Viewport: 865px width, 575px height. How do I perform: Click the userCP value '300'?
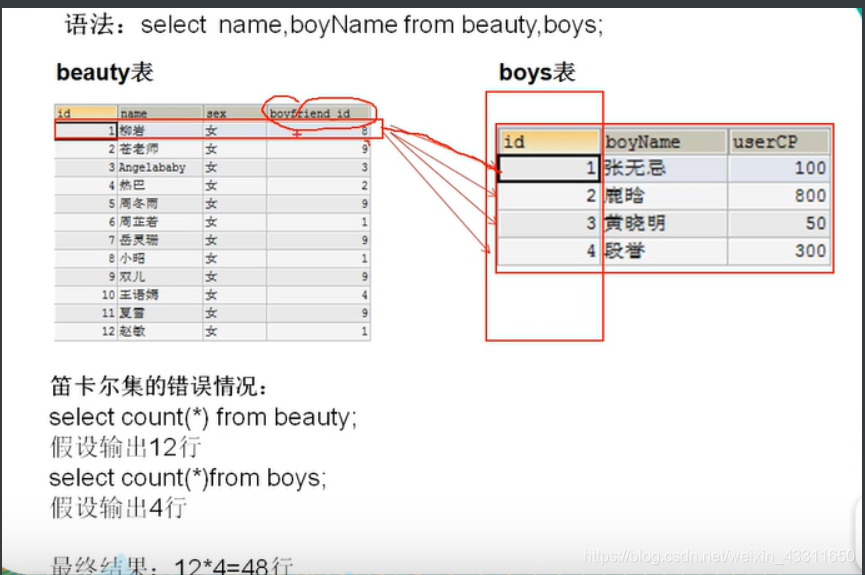point(779,251)
